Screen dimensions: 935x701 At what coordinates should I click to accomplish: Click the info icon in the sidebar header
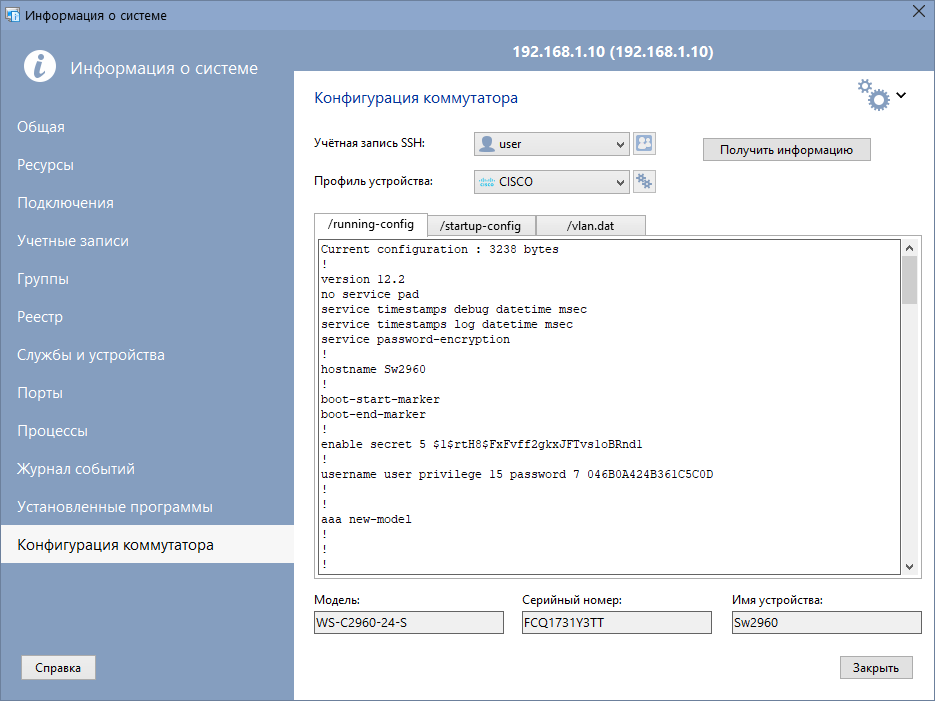coord(38,67)
